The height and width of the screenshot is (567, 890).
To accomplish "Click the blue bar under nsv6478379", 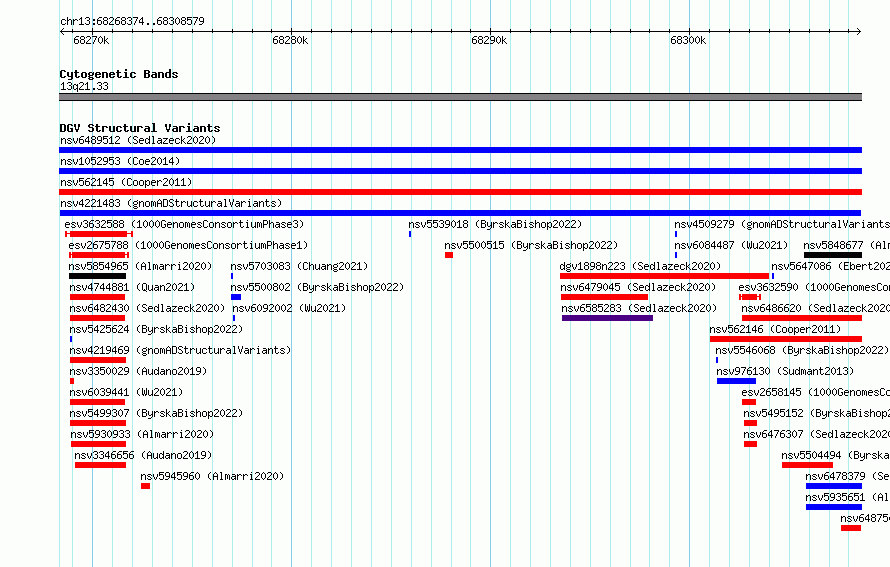I will [834, 486].
